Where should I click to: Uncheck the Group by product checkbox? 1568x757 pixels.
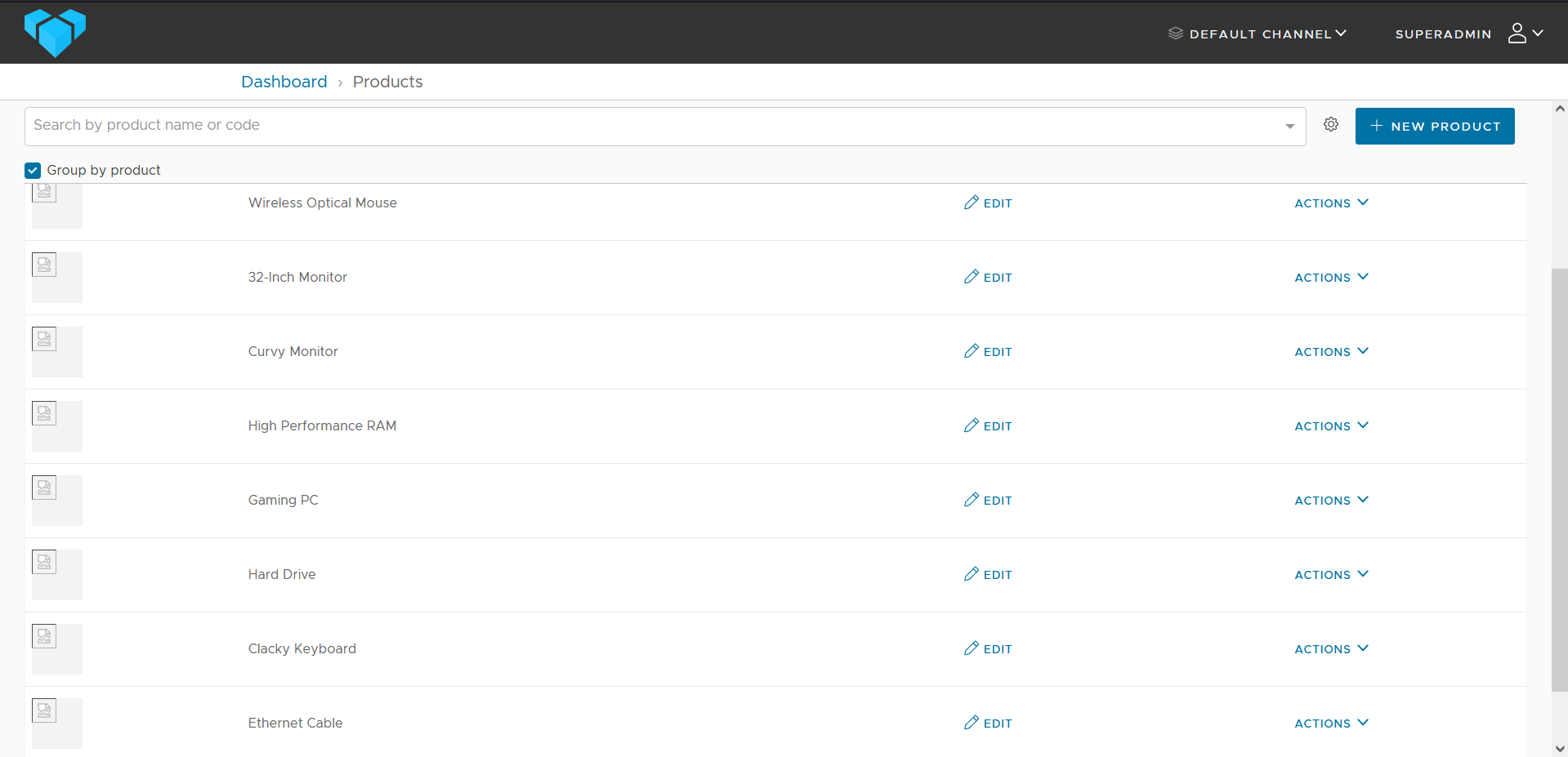click(x=32, y=170)
